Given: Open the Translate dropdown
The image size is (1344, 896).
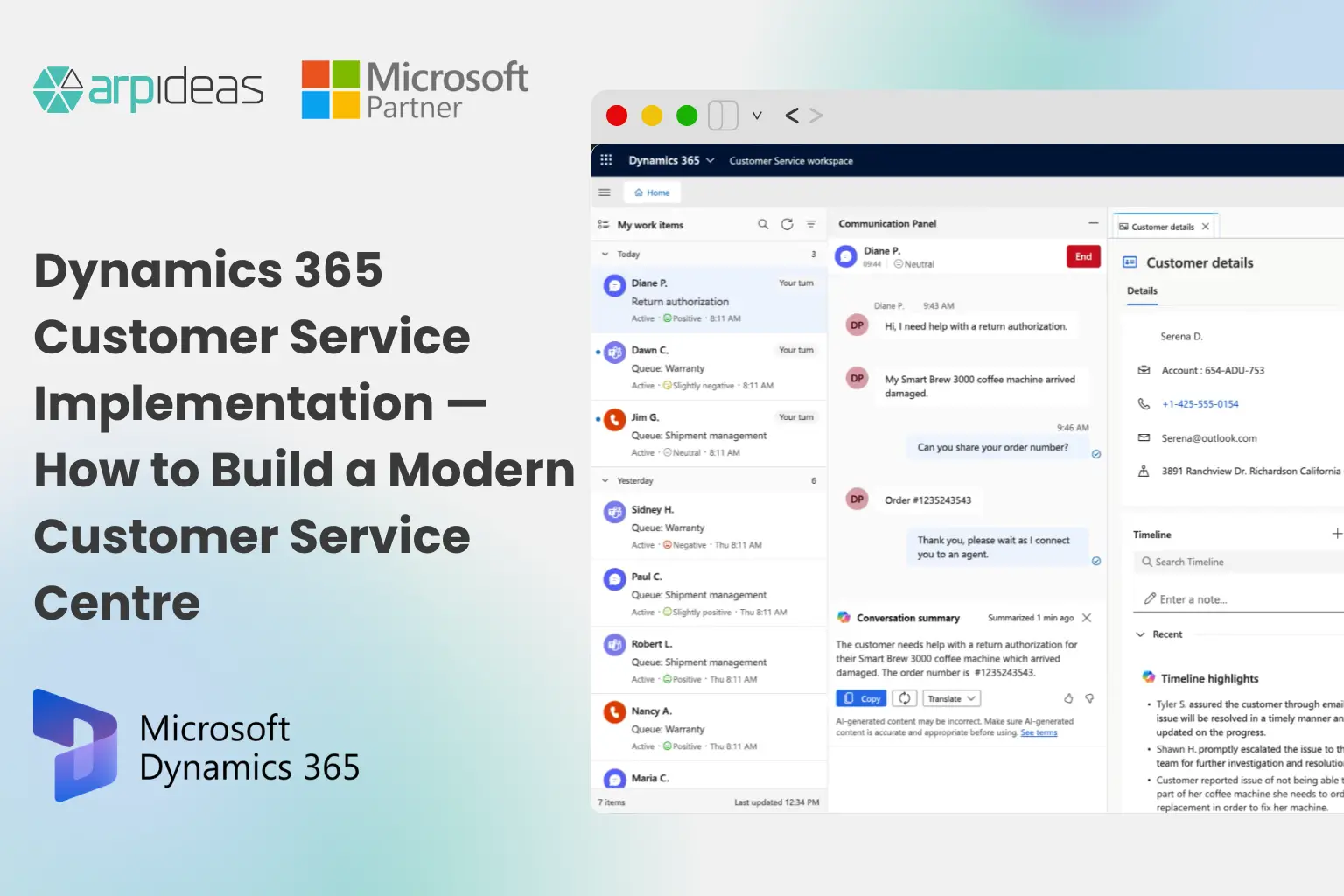Looking at the screenshot, I should tap(952, 698).
